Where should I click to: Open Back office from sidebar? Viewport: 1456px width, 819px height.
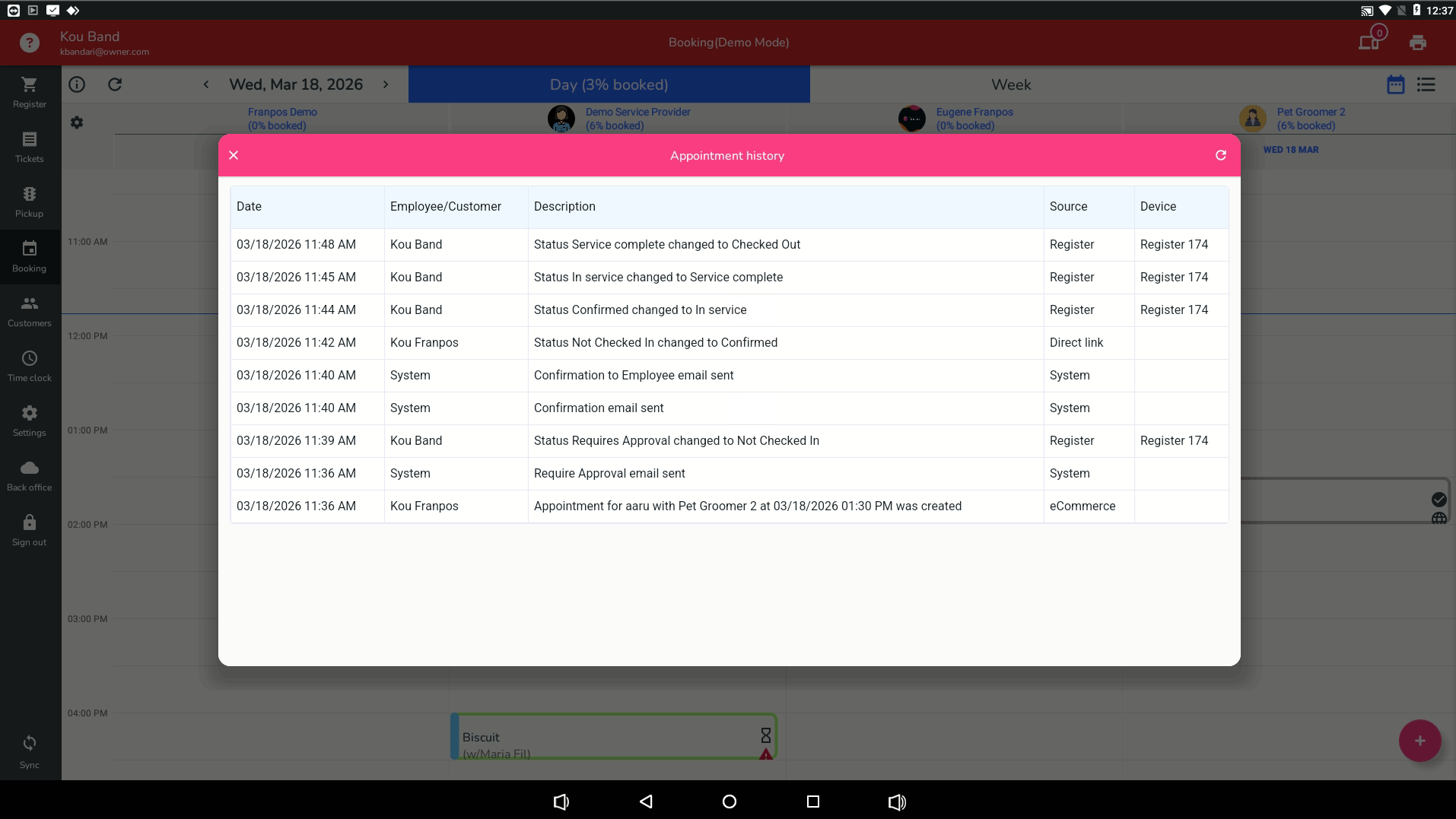30,475
